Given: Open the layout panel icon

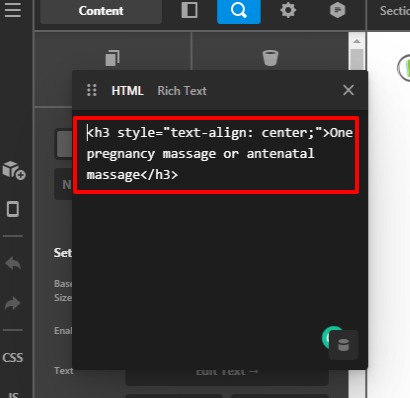Looking at the screenshot, I should [189, 10].
